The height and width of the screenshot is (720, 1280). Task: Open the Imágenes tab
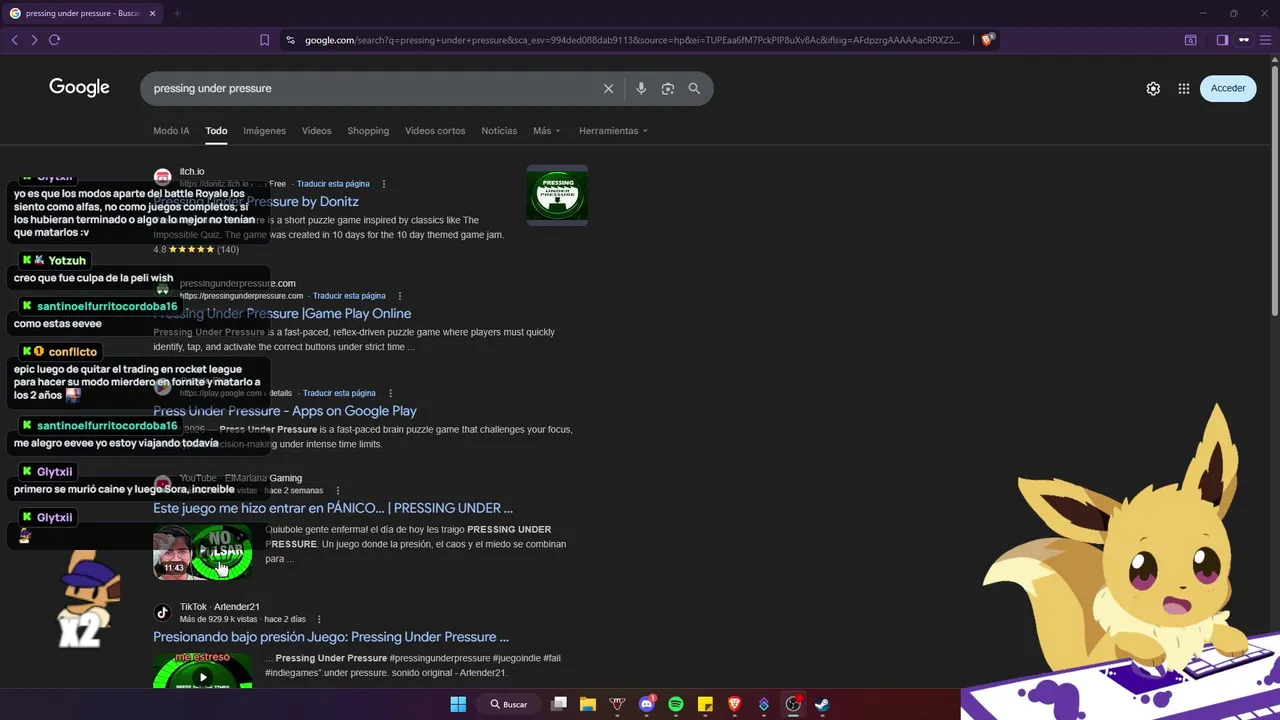click(264, 131)
